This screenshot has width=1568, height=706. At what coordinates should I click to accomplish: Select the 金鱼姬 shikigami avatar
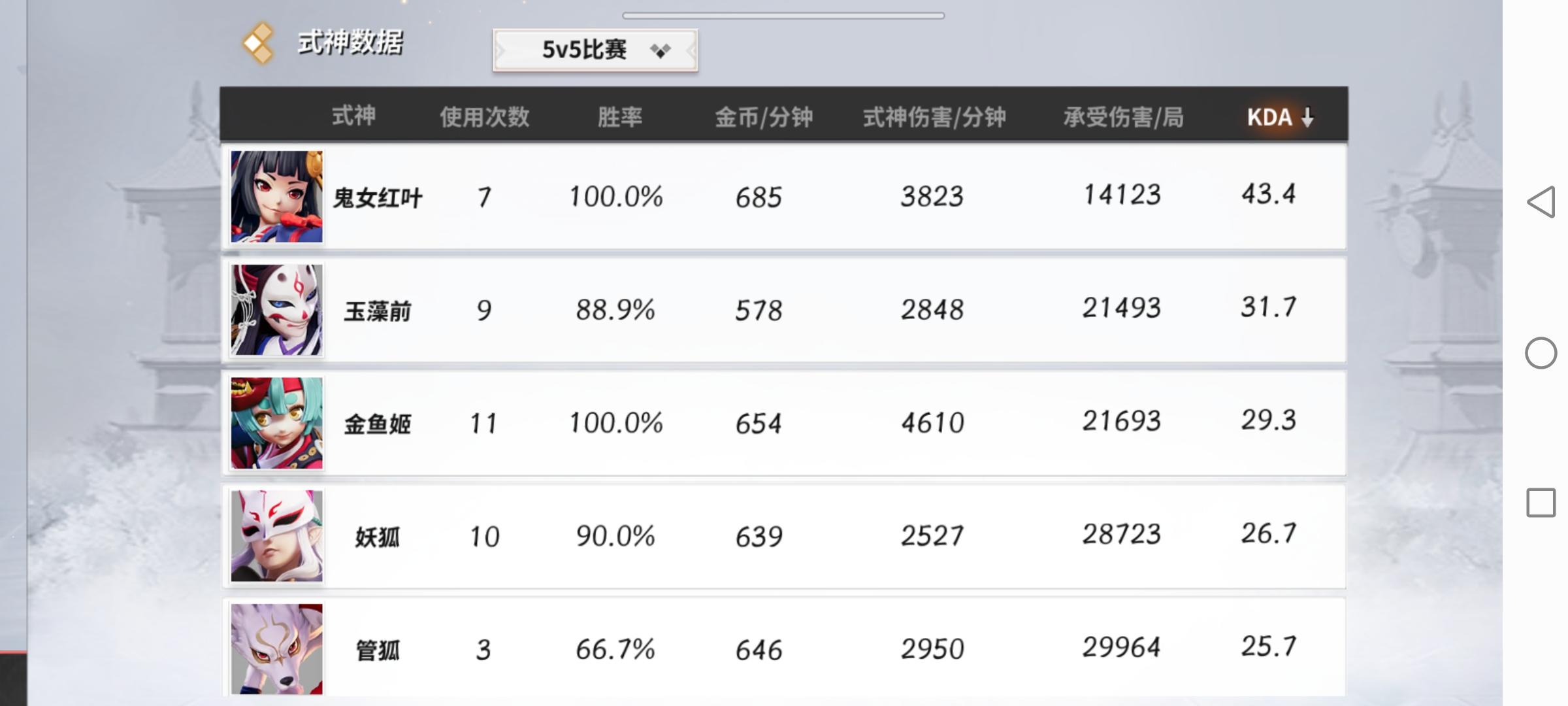(x=276, y=423)
